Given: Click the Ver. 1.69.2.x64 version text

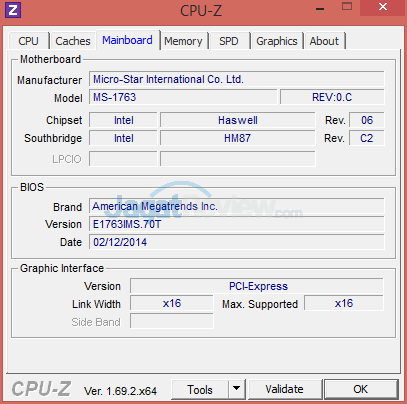Looking at the screenshot, I should (120, 391).
